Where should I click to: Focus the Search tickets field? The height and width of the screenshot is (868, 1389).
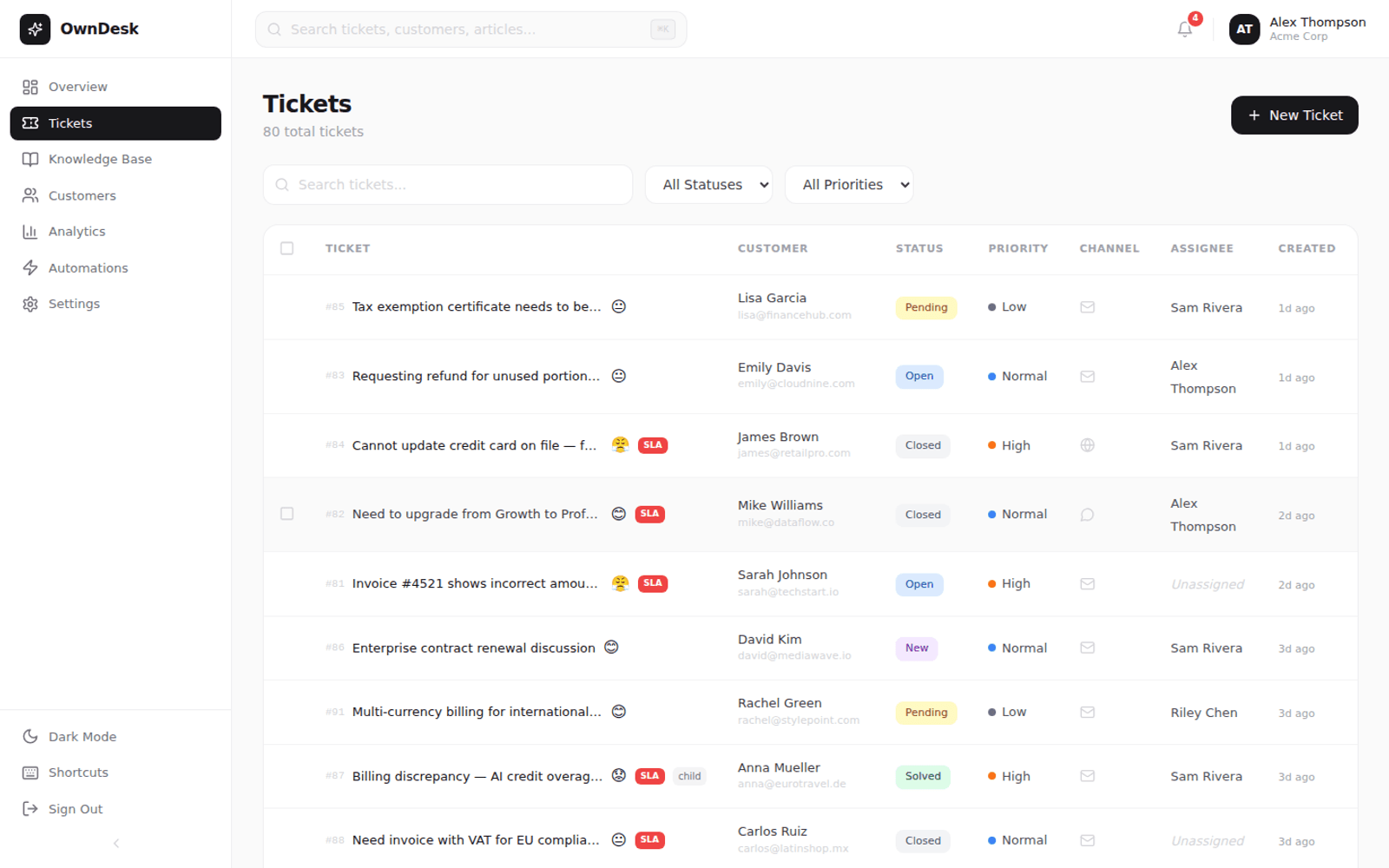(x=447, y=185)
